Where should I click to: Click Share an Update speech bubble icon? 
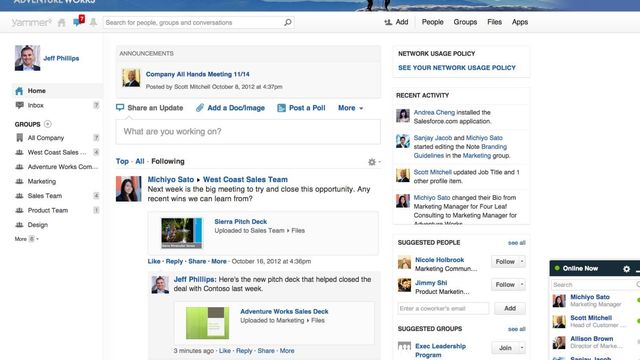(120, 107)
